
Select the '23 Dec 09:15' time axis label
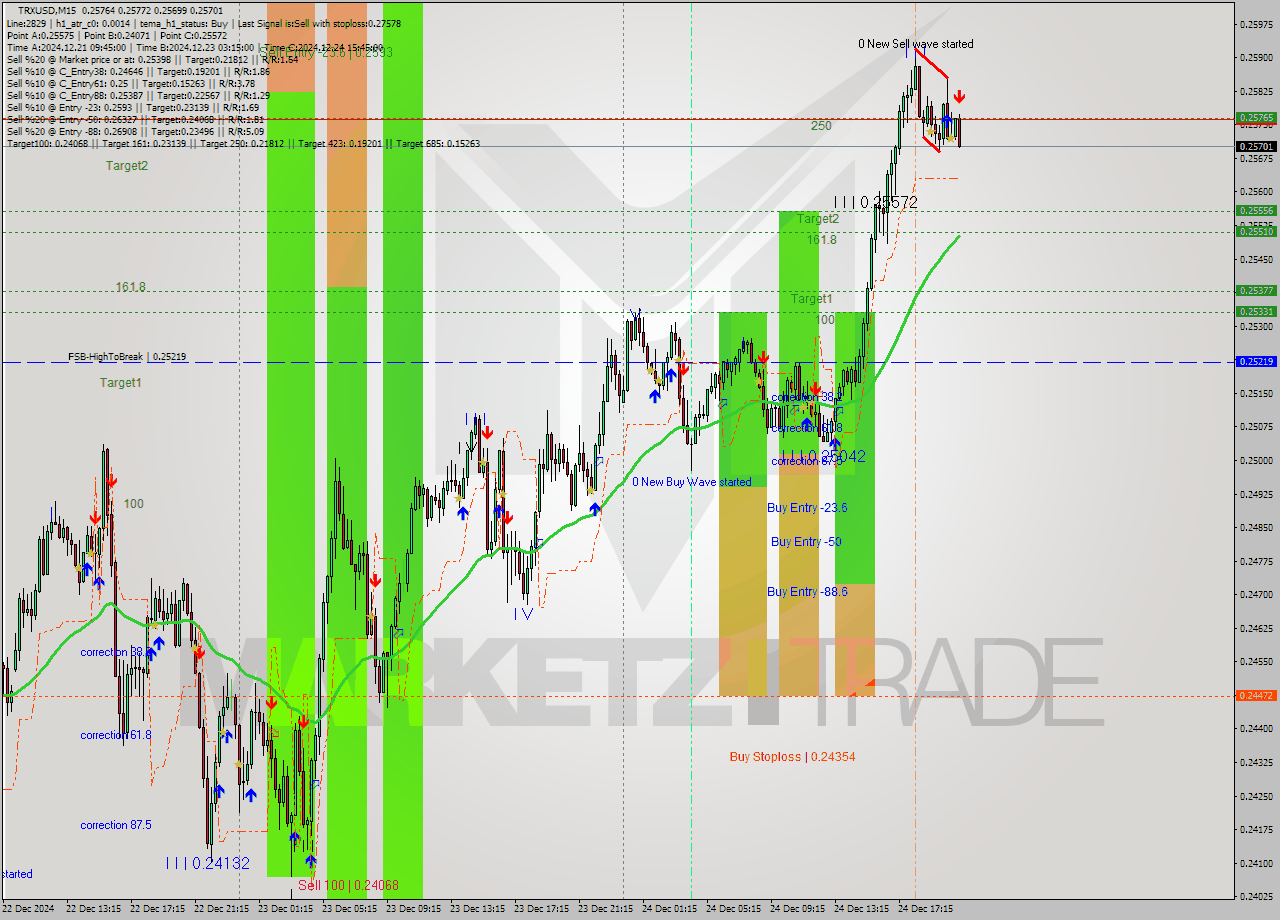[x=413, y=909]
